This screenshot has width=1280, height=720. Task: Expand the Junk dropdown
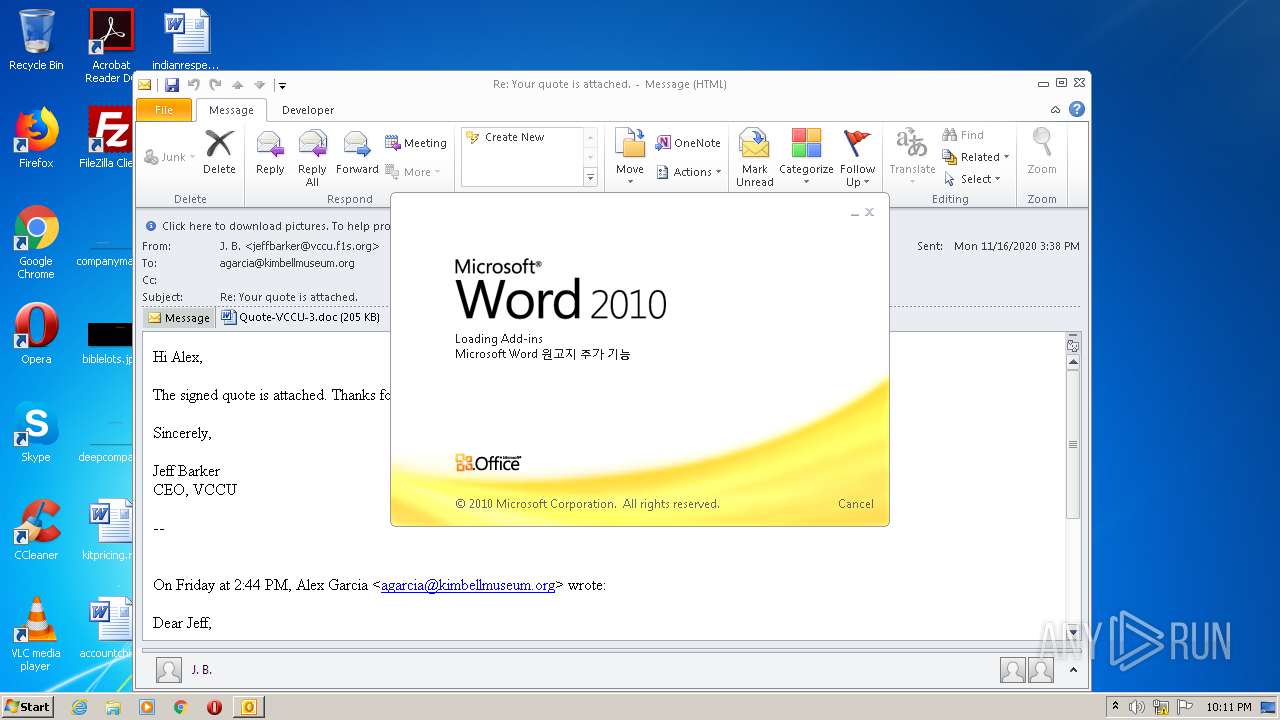coord(192,157)
